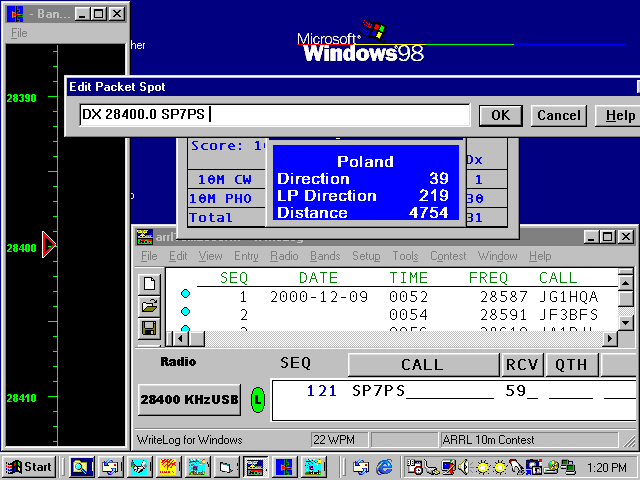
Task: Click the 59 received report field
Action: click(522, 391)
